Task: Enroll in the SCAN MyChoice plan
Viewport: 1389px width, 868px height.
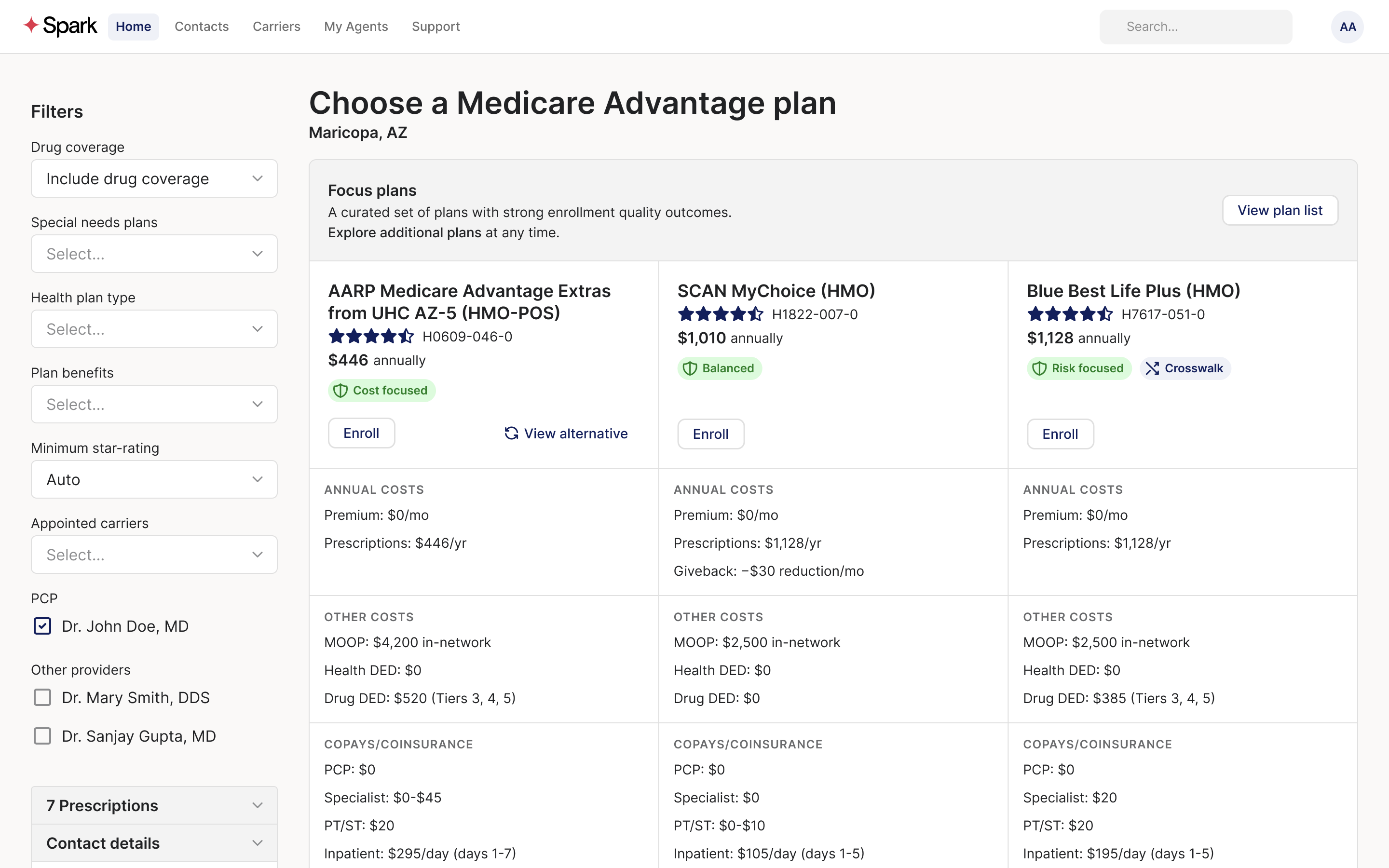Action: (710, 434)
